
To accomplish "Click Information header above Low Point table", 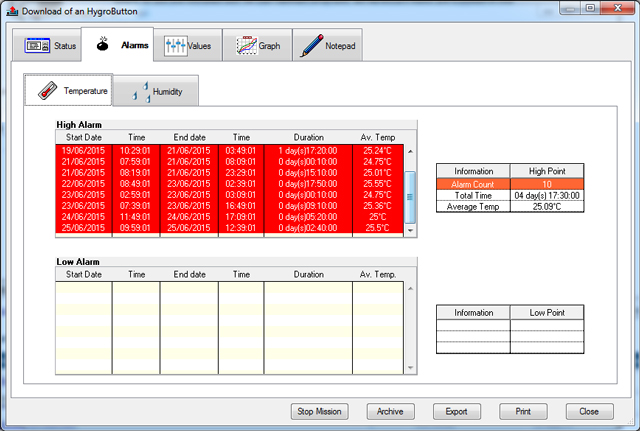I will click(x=473, y=313).
